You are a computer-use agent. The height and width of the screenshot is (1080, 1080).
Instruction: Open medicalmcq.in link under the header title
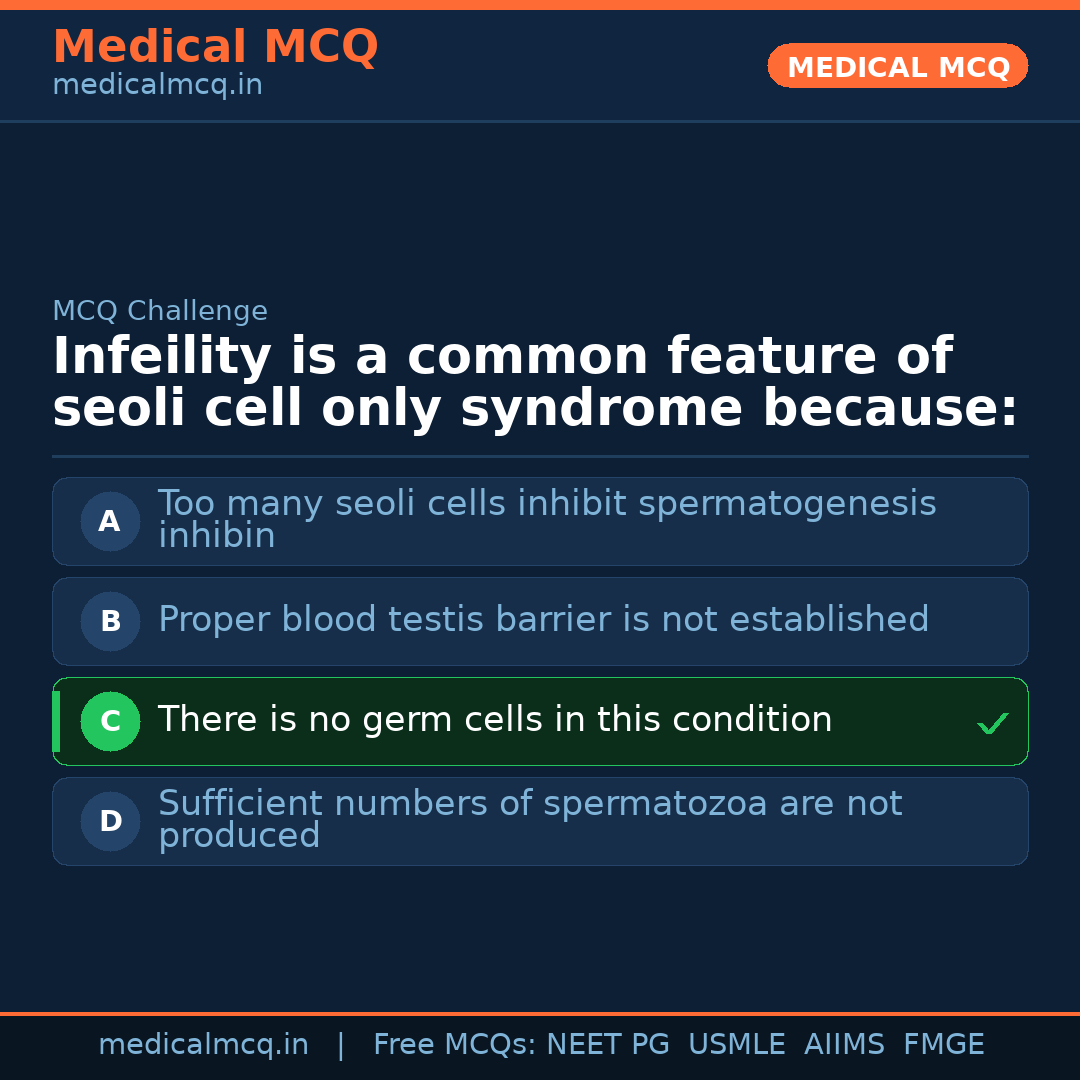tap(157, 85)
